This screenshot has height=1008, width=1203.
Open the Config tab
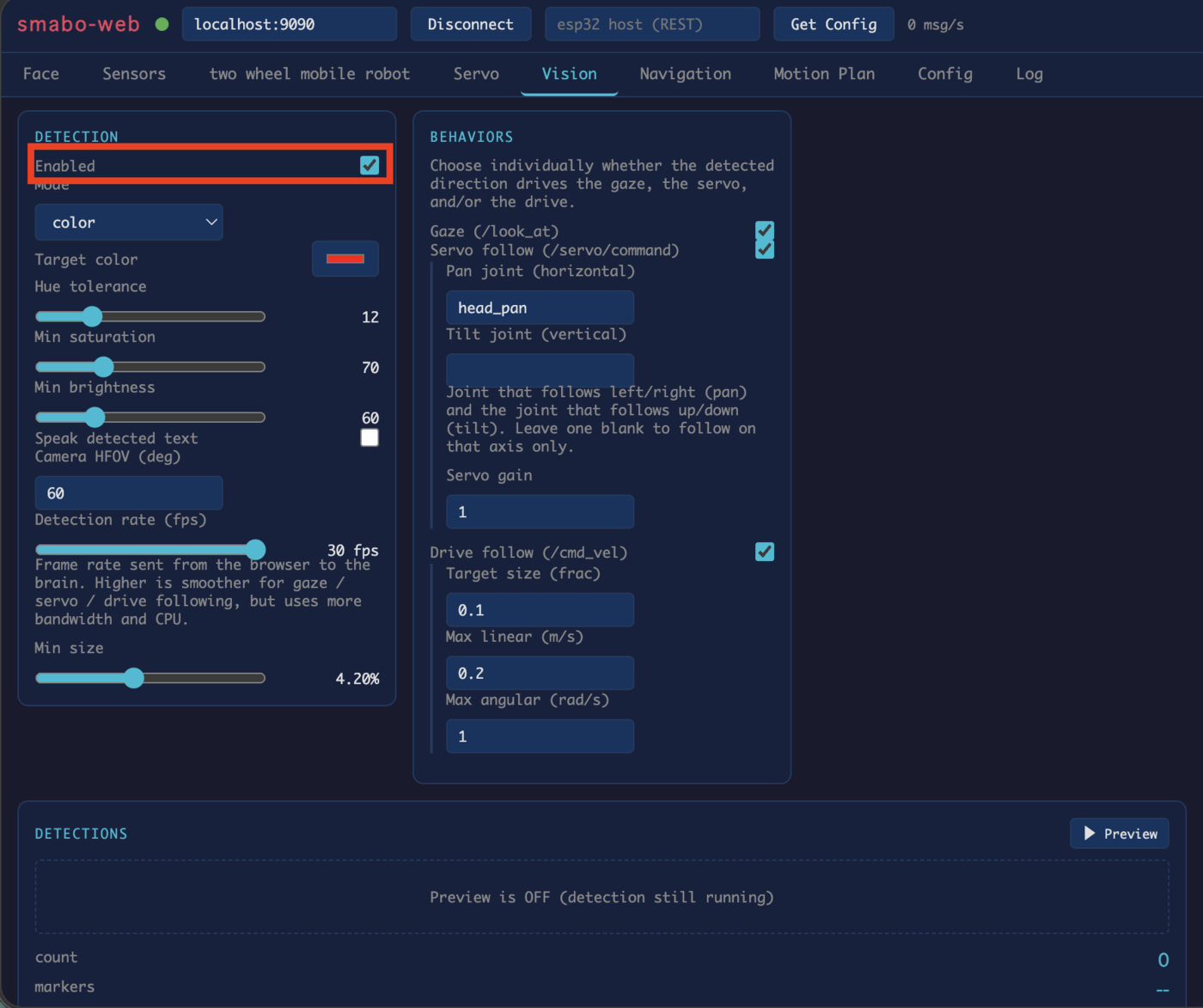pos(945,74)
